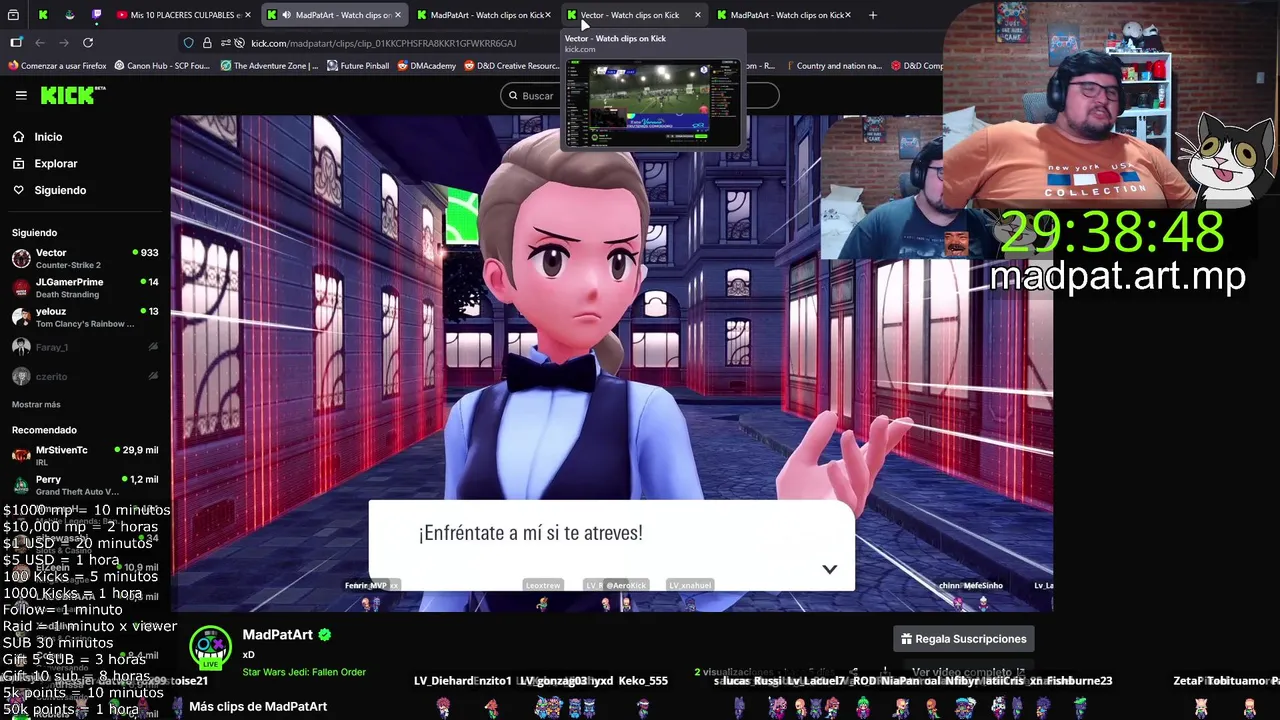Click the Firefox View icon

point(13,15)
